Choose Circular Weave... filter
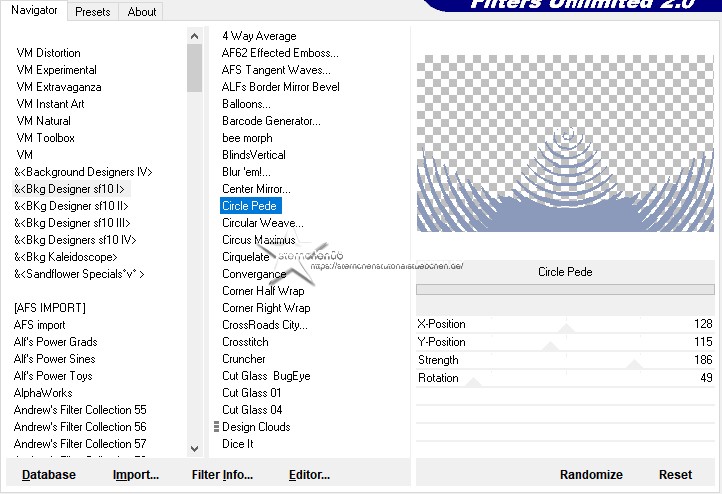 click(262, 223)
